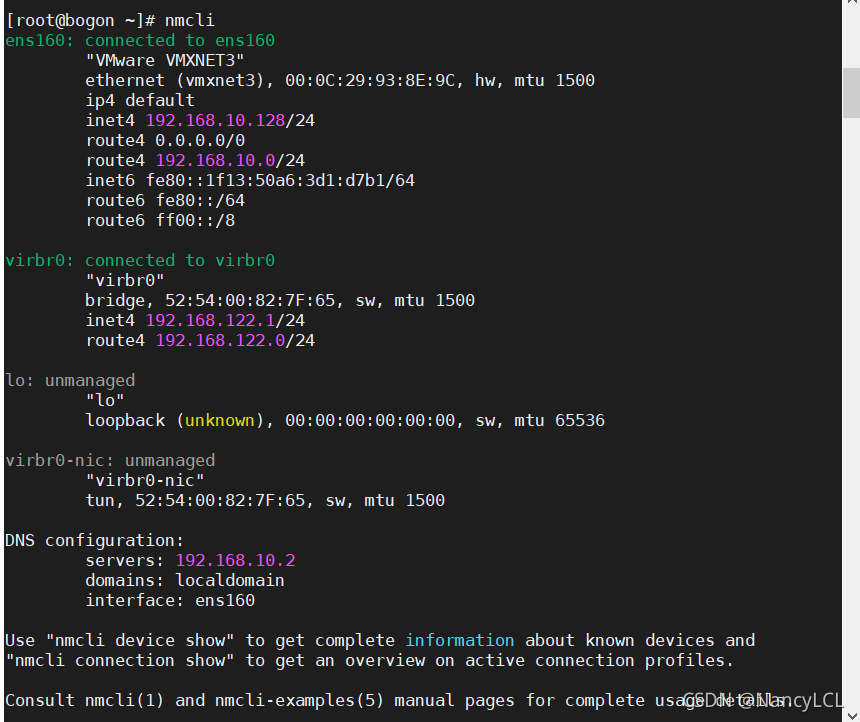Click the route4 0.0.0.0/0 line
The height and width of the screenshot is (722, 860).
tap(165, 140)
